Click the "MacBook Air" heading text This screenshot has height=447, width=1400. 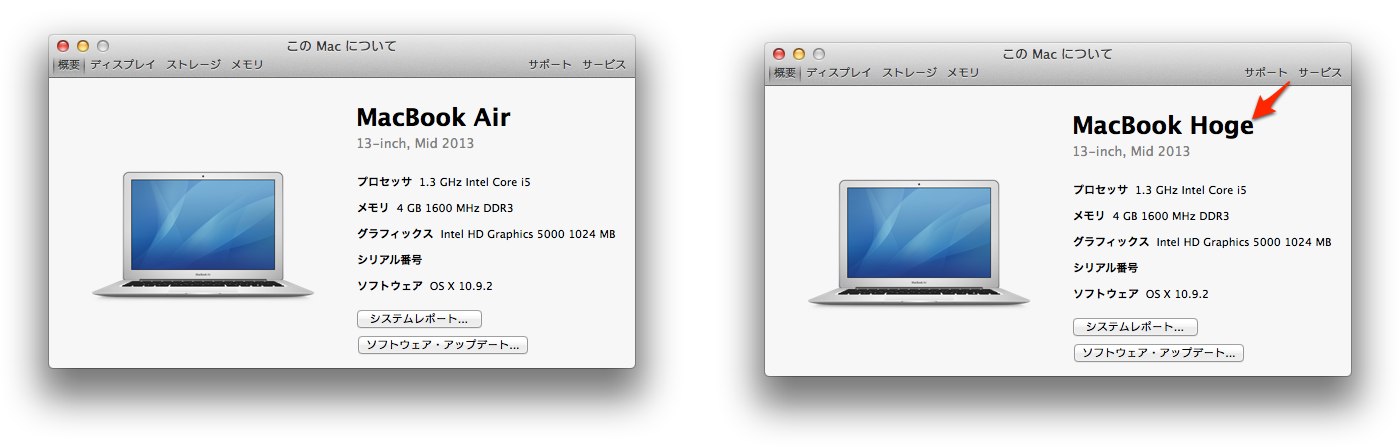pyautogui.click(x=433, y=117)
